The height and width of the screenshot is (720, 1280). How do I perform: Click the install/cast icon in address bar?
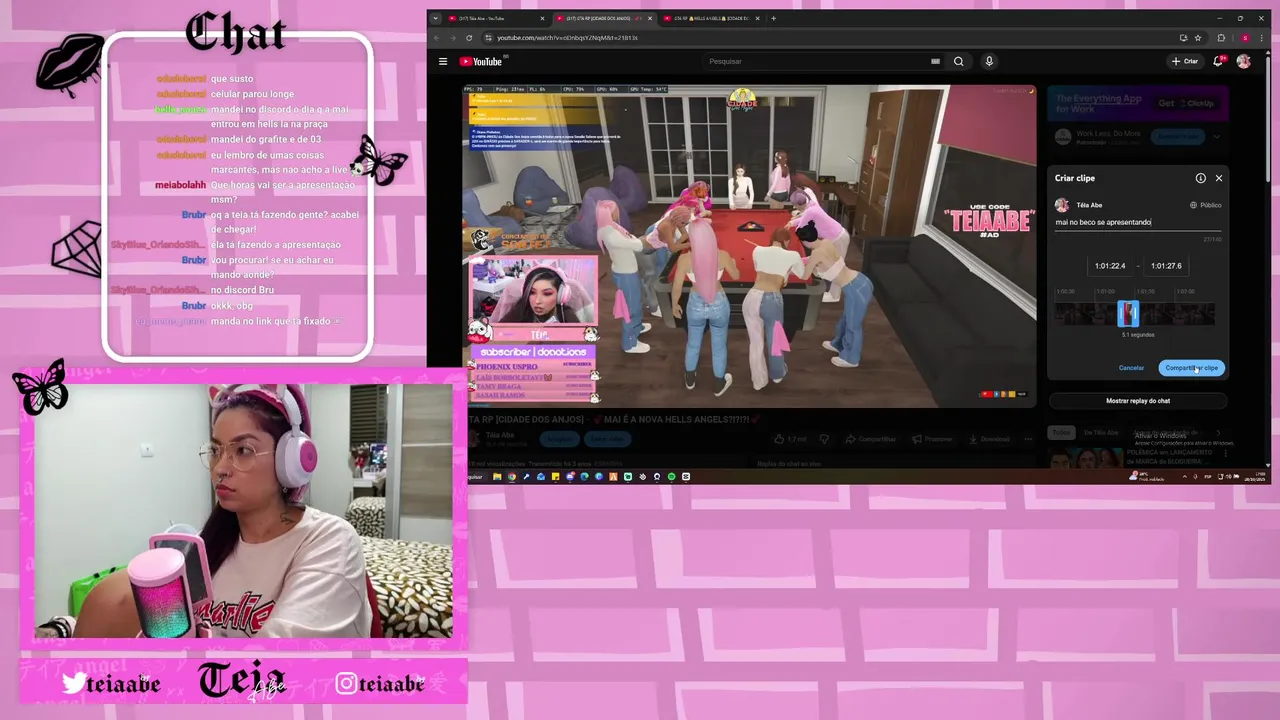click(1183, 38)
